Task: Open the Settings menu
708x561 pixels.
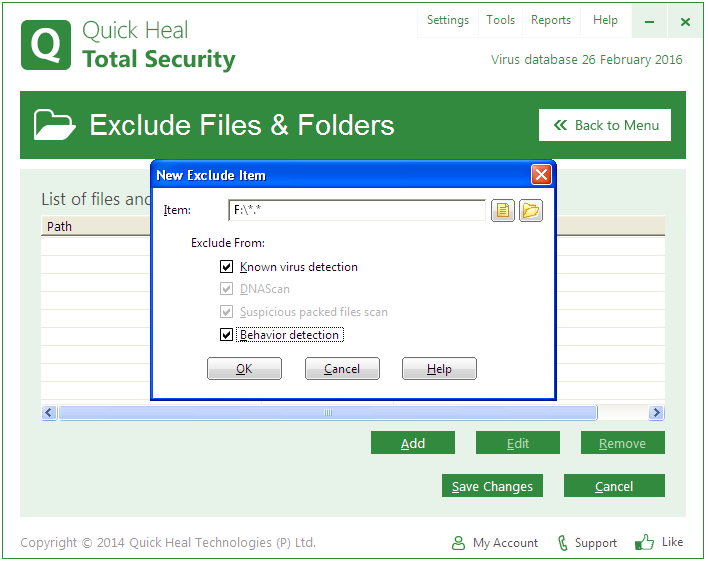Action: tap(447, 20)
